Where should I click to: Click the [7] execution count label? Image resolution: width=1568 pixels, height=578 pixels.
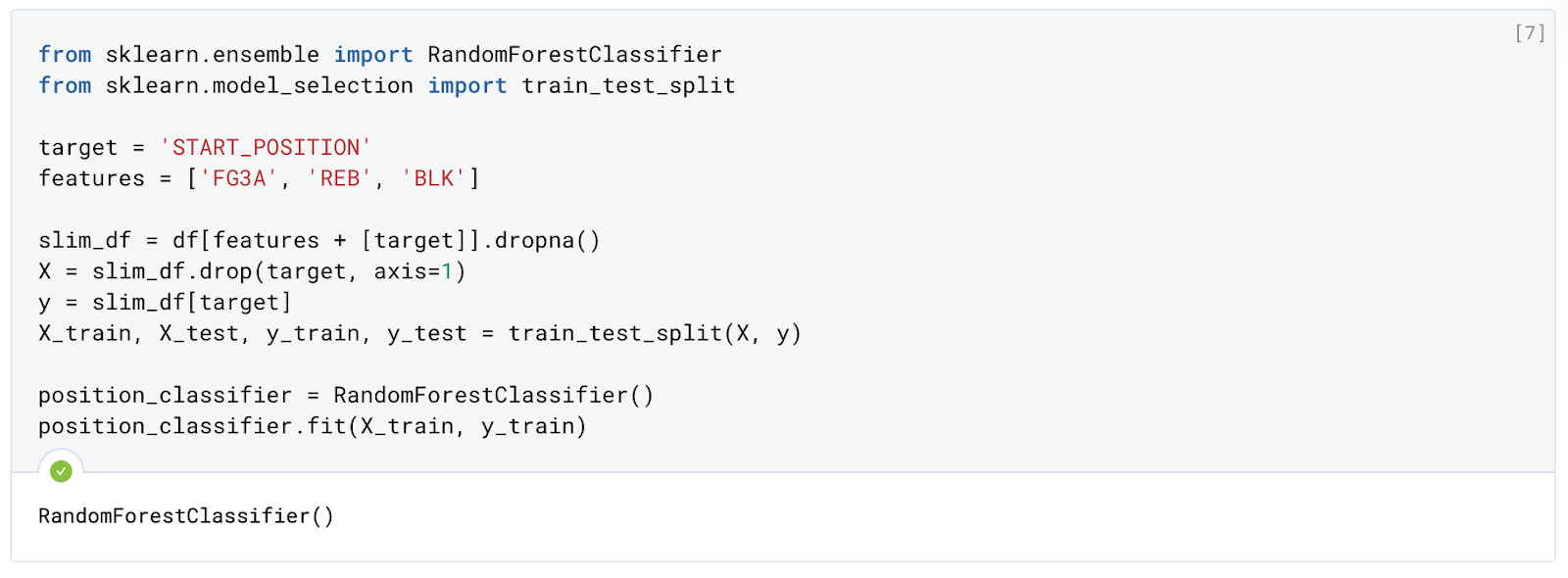coord(1530,33)
